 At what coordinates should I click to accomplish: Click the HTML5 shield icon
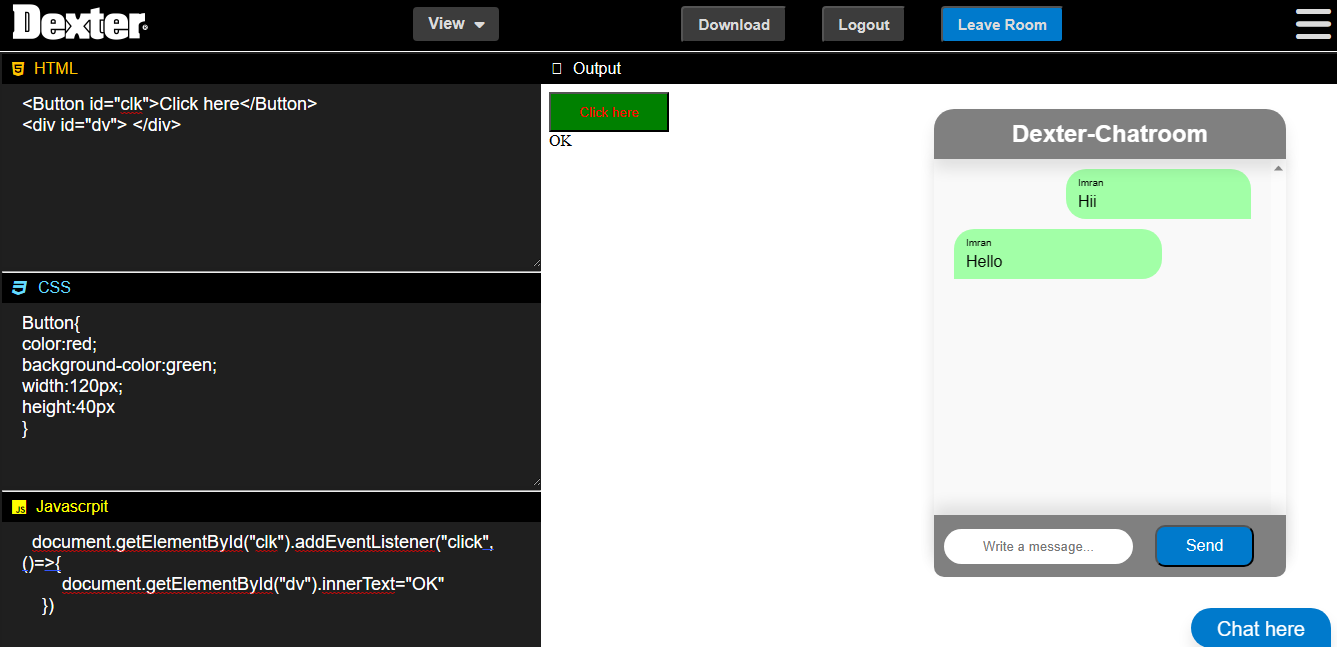tap(18, 69)
